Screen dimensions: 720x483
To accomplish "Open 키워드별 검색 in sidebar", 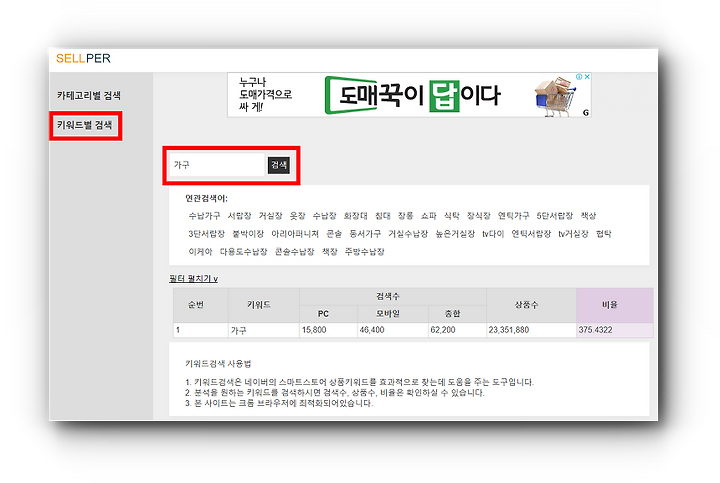I will click(x=84, y=125).
